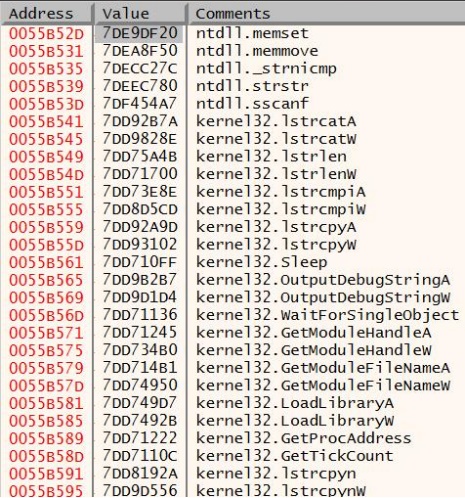Click value 7DD9B2B7 for OutputDebugStringA

(139, 280)
